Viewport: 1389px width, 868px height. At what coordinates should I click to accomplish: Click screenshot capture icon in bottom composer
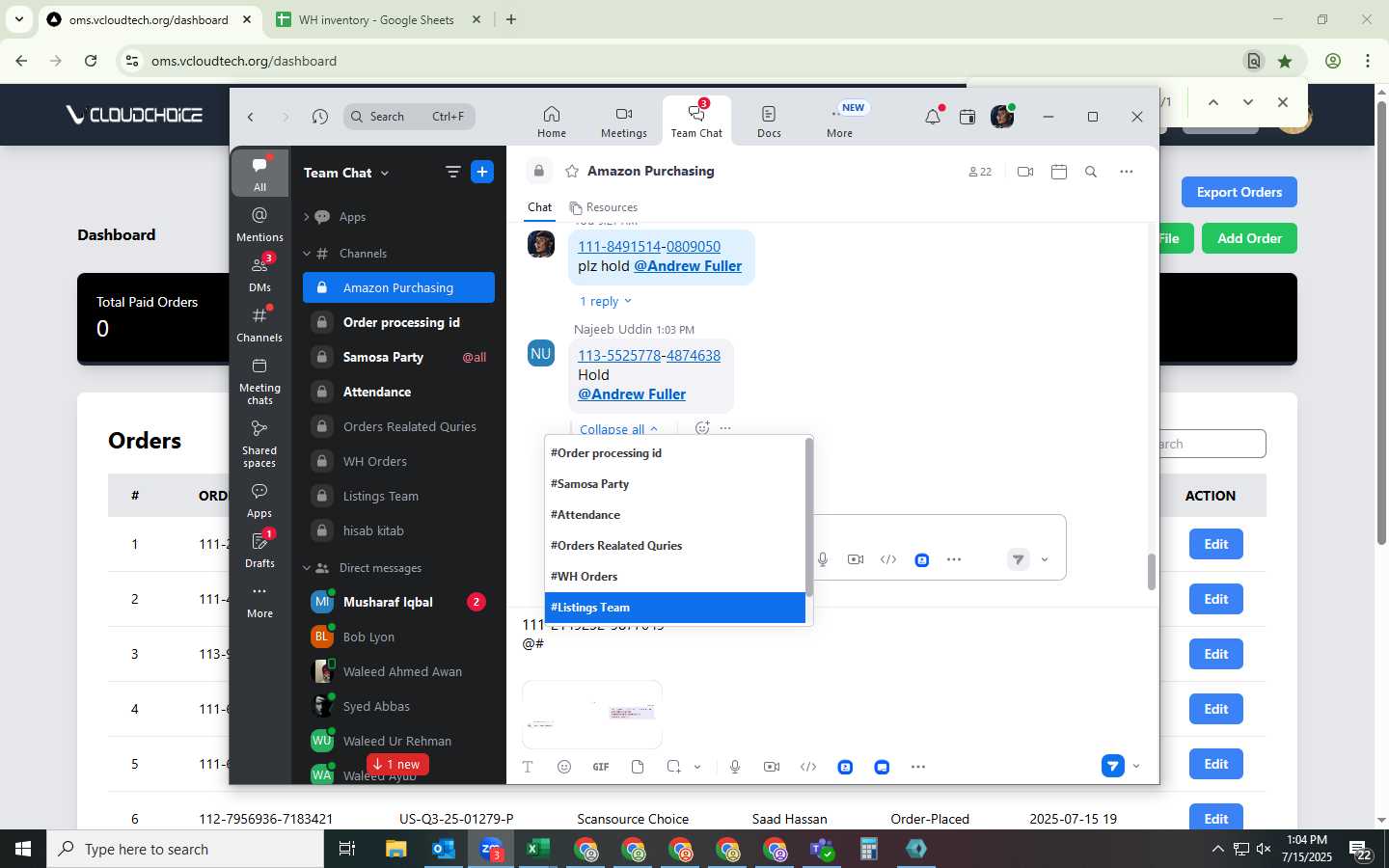(x=673, y=767)
